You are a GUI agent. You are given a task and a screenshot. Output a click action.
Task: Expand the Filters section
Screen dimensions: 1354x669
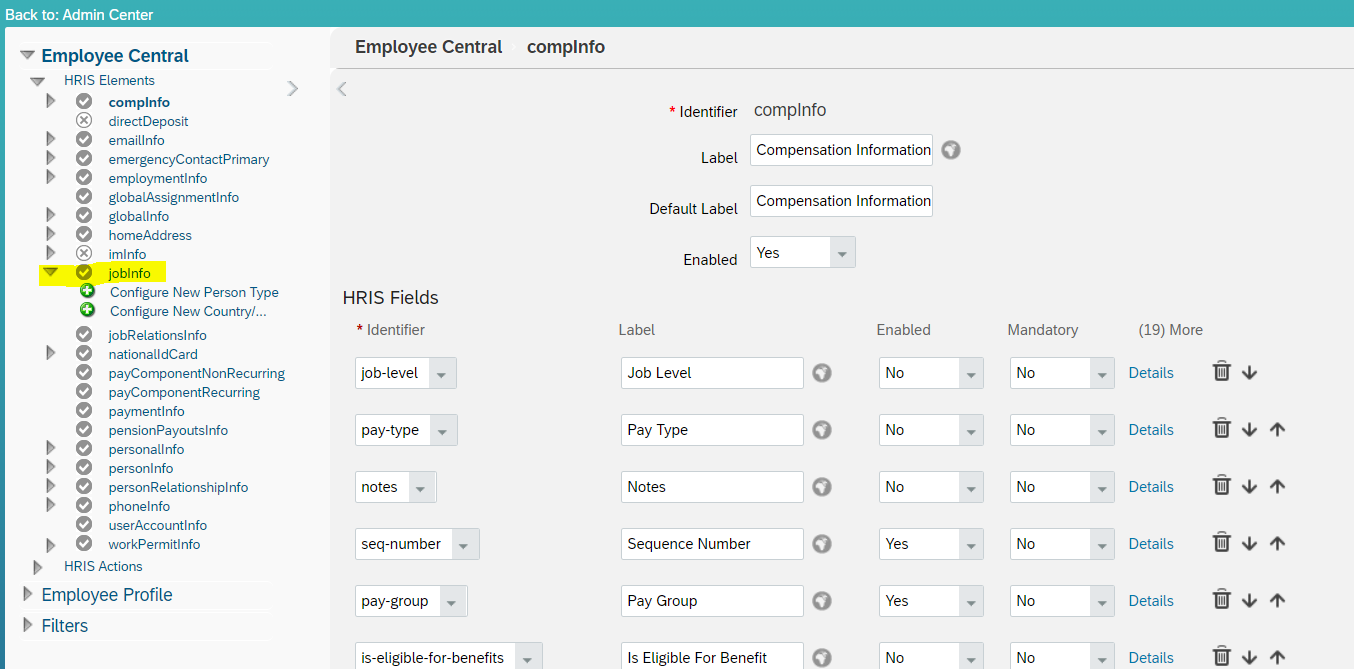[28, 626]
